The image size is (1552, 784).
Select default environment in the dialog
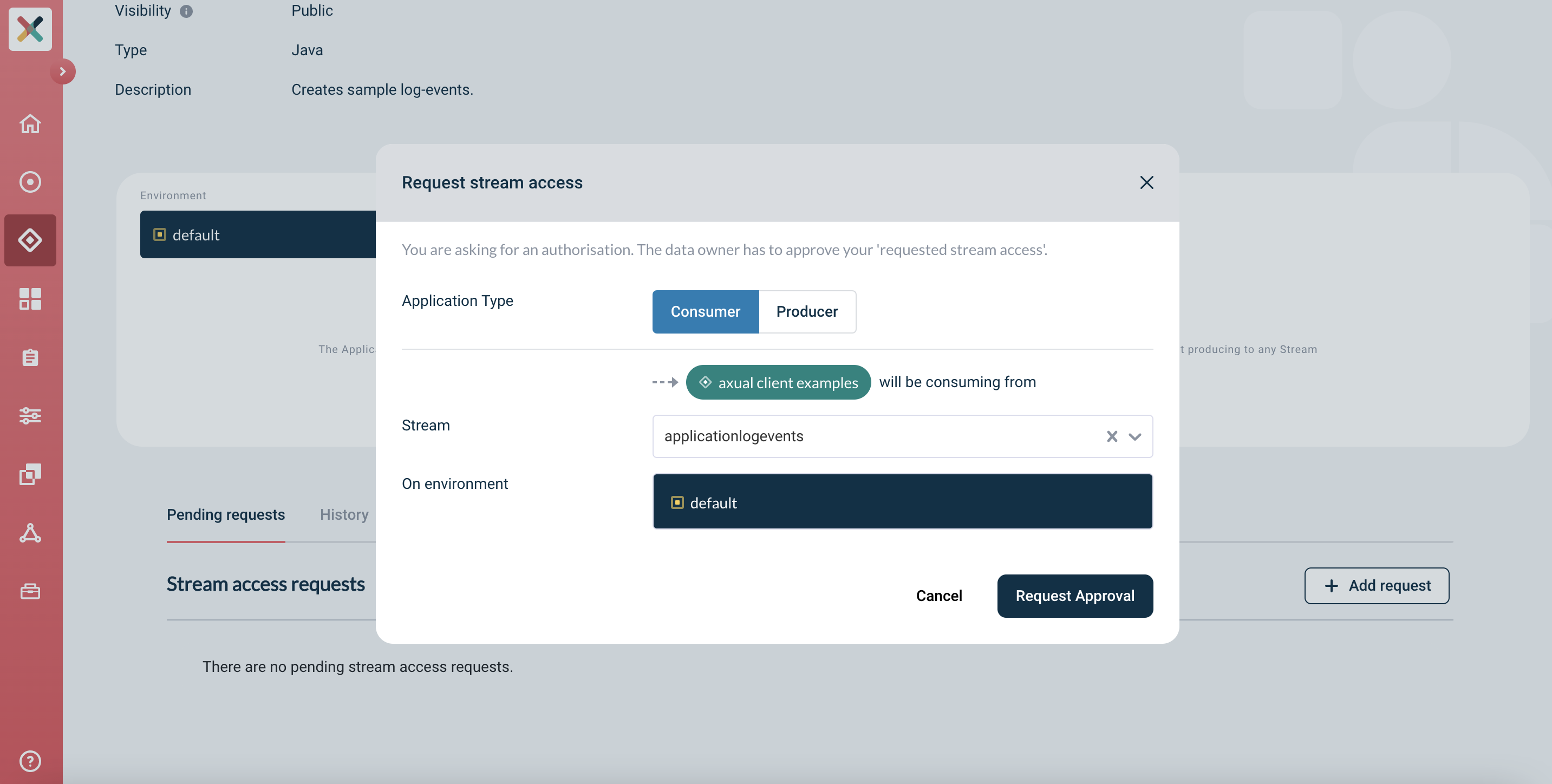click(903, 502)
